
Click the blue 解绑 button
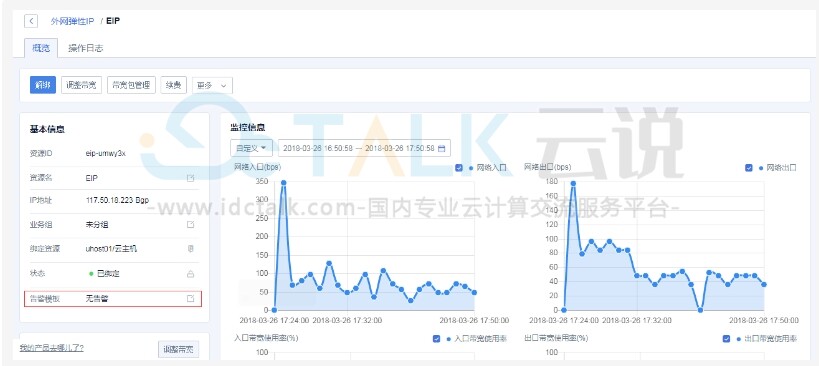[x=43, y=85]
